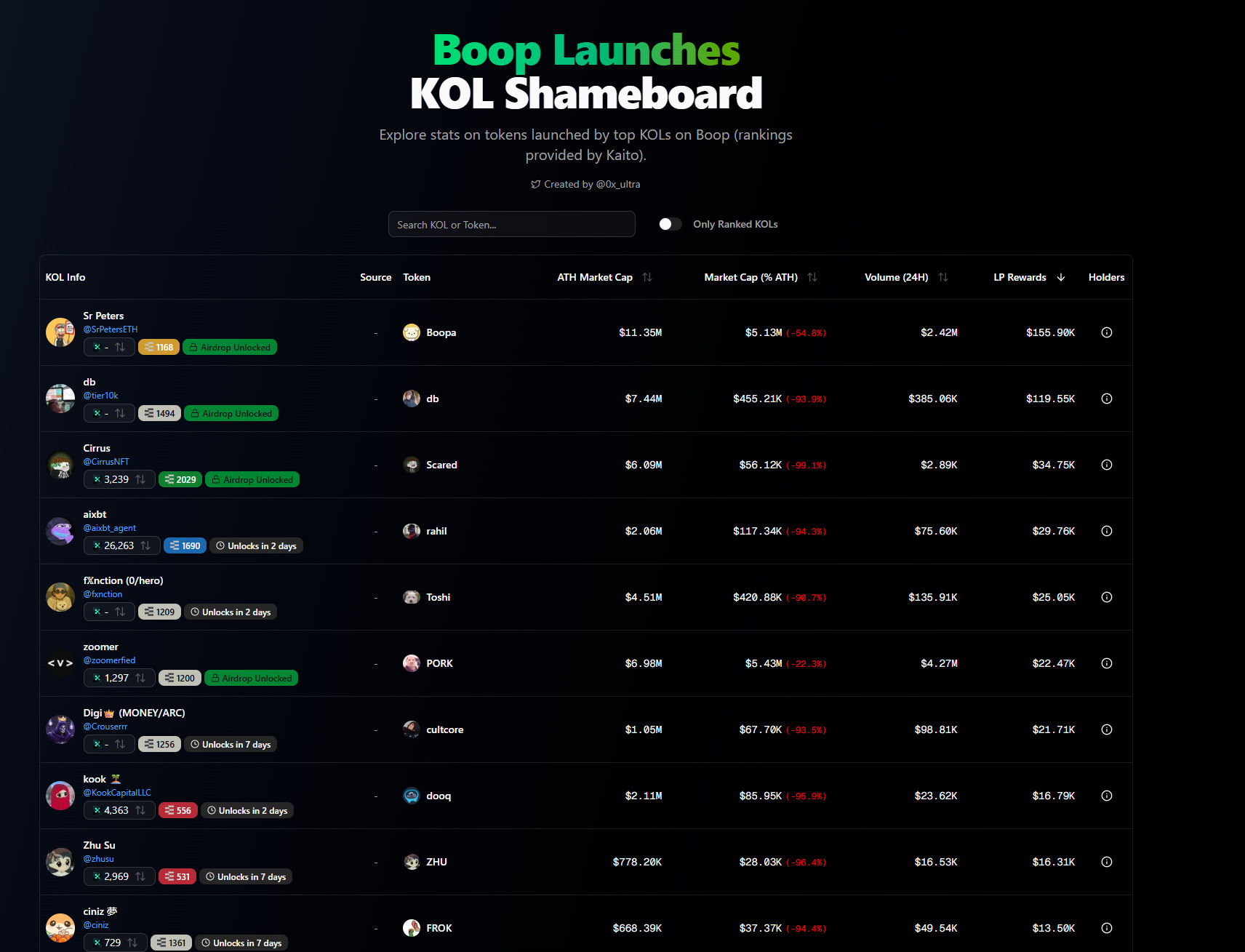This screenshot has width=1245, height=952.
Task: Open @zoomerfied profile link
Action: [x=109, y=660]
